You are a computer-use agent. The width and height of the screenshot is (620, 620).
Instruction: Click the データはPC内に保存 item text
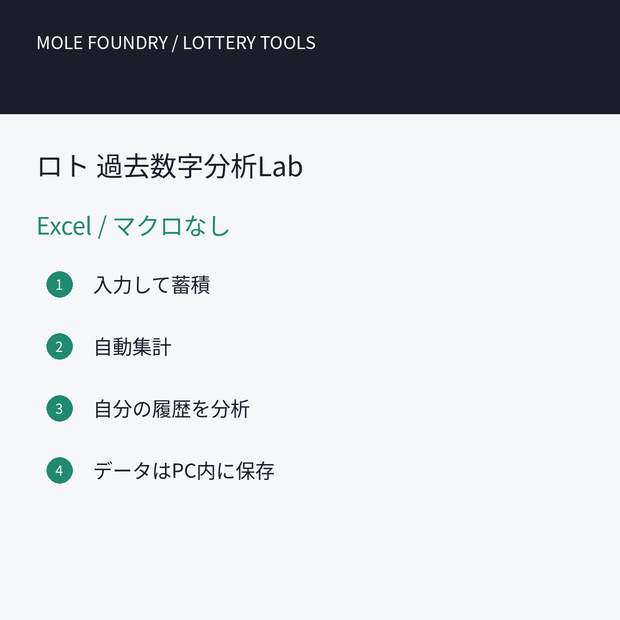pyautogui.click(x=184, y=471)
